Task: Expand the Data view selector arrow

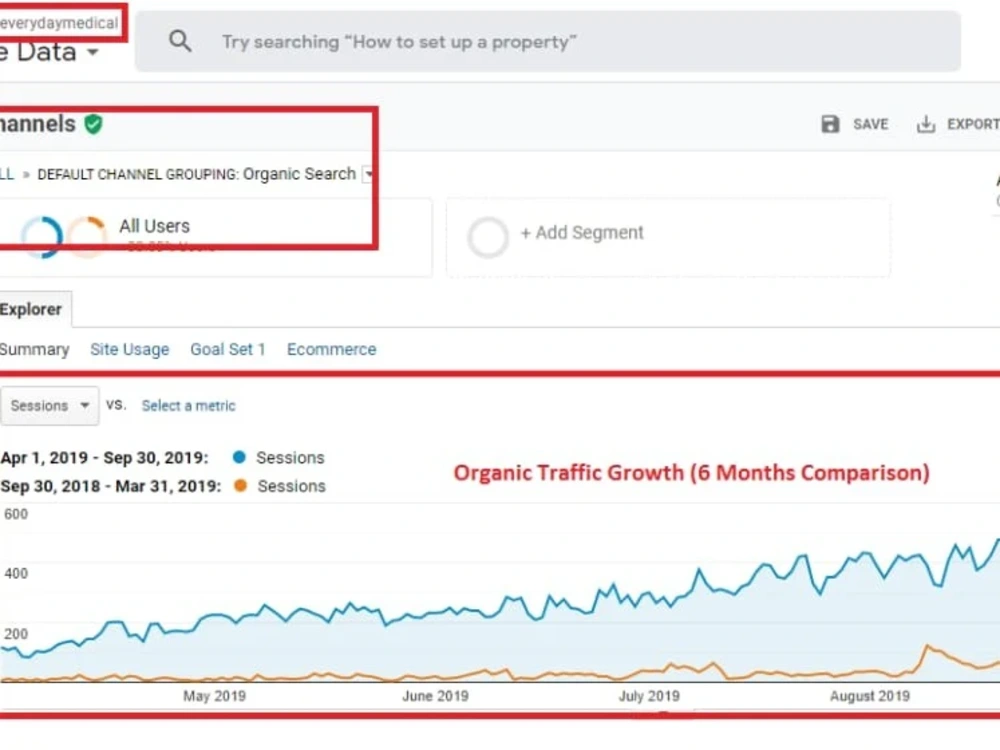Action: coord(93,52)
